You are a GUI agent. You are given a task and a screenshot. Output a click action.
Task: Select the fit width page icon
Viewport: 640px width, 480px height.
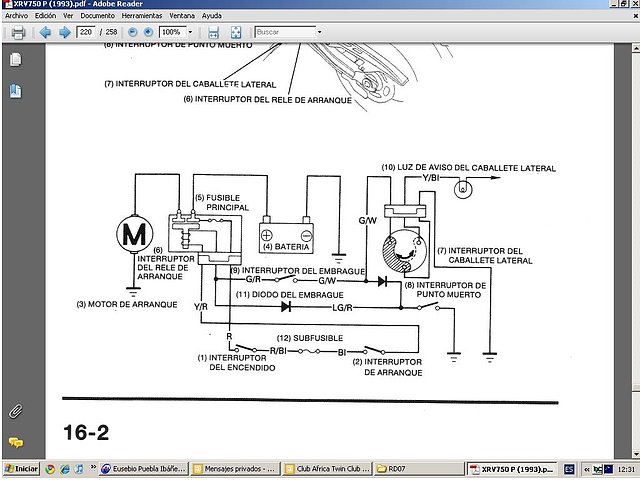tap(213, 32)
